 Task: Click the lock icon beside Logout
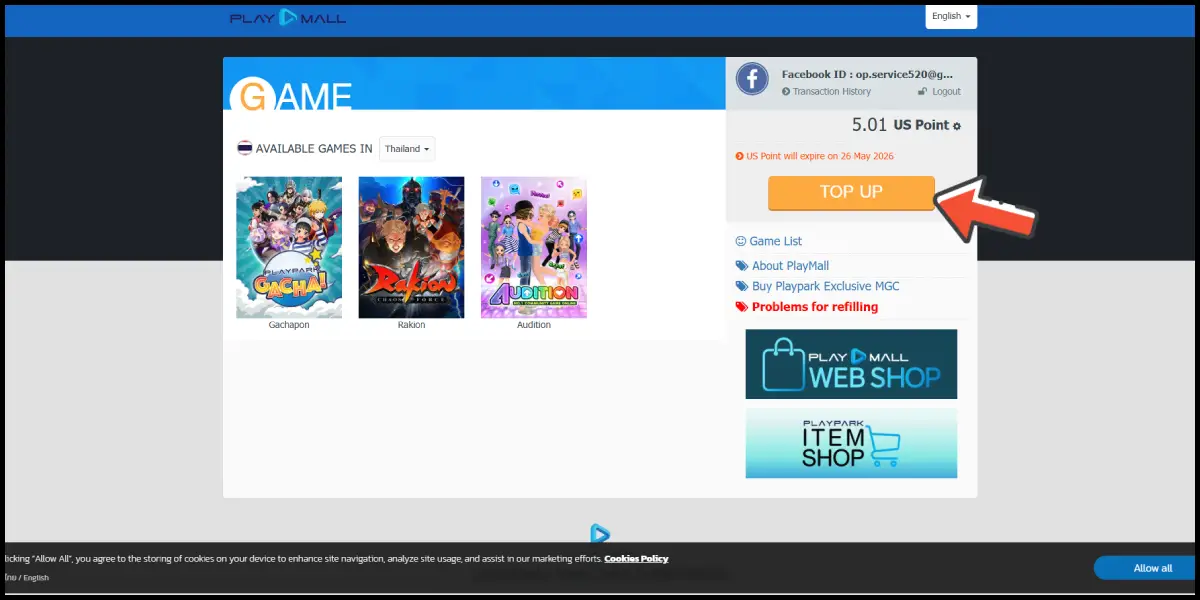923,92
